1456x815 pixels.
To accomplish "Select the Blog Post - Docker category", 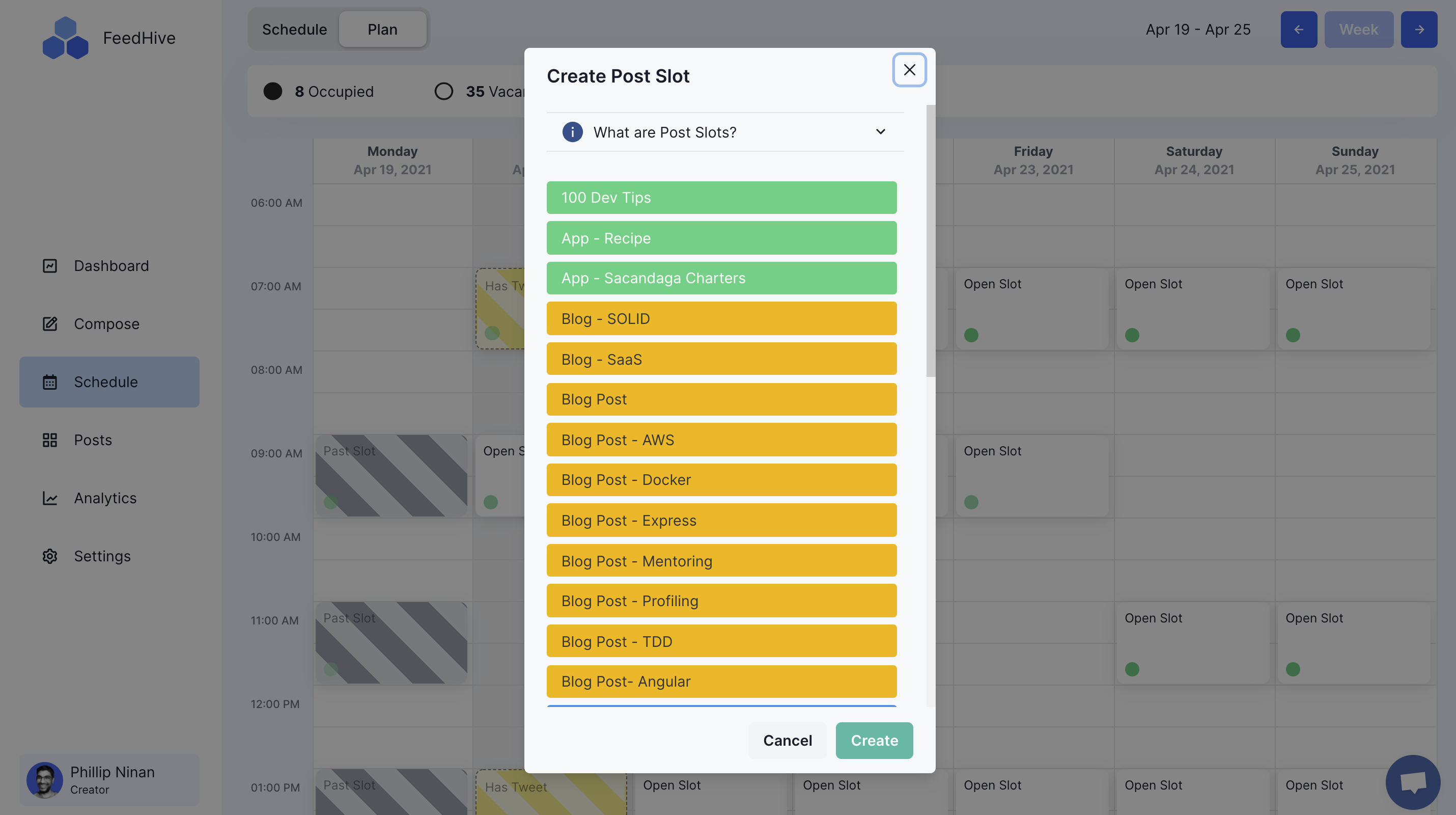I will point(721,480).
